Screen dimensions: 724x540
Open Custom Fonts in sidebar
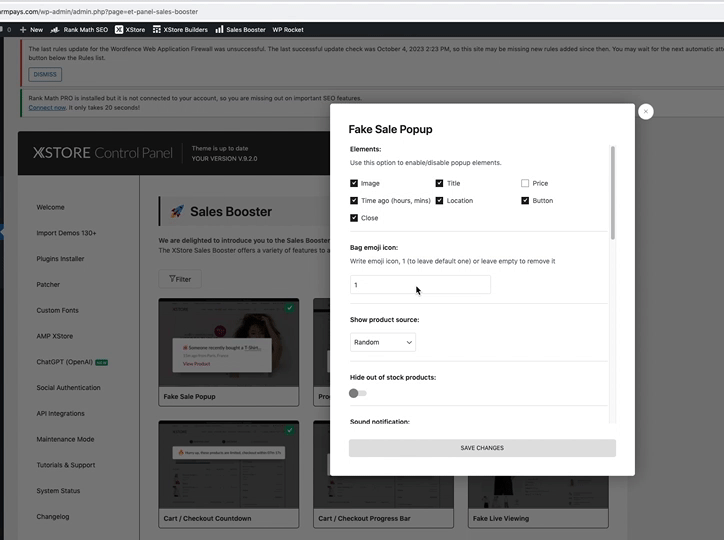(58, 311)
